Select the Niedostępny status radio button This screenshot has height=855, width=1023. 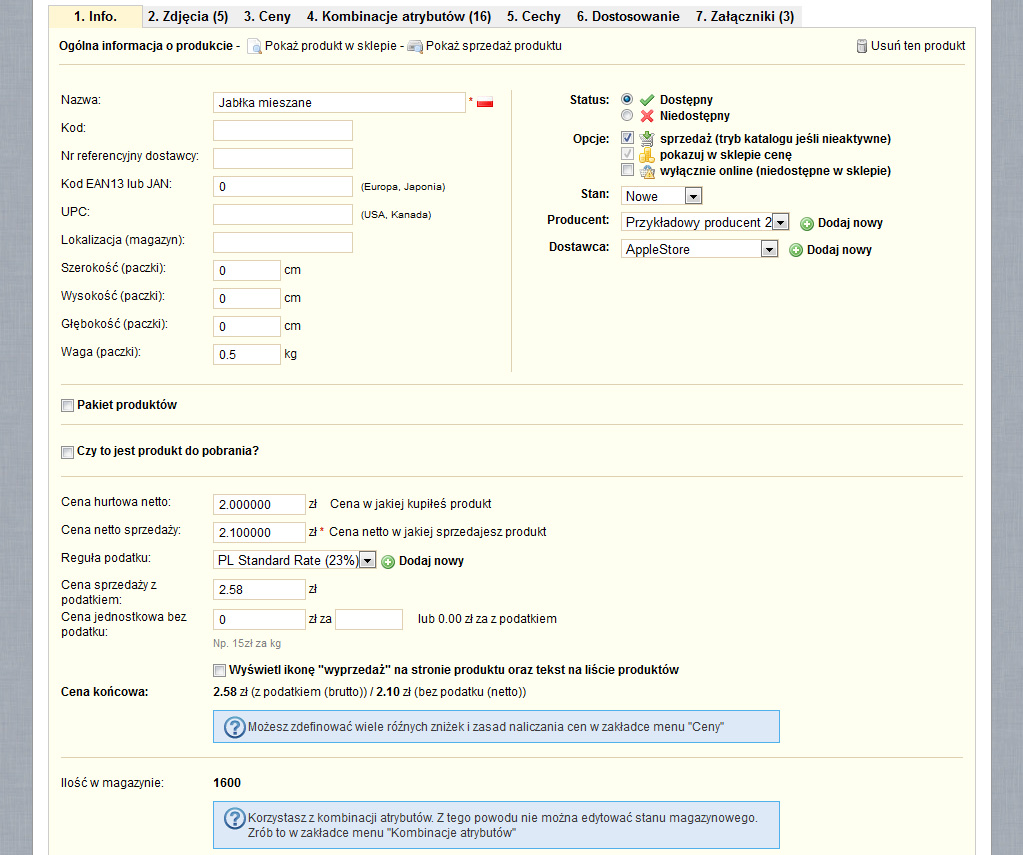tap(627, 116)
